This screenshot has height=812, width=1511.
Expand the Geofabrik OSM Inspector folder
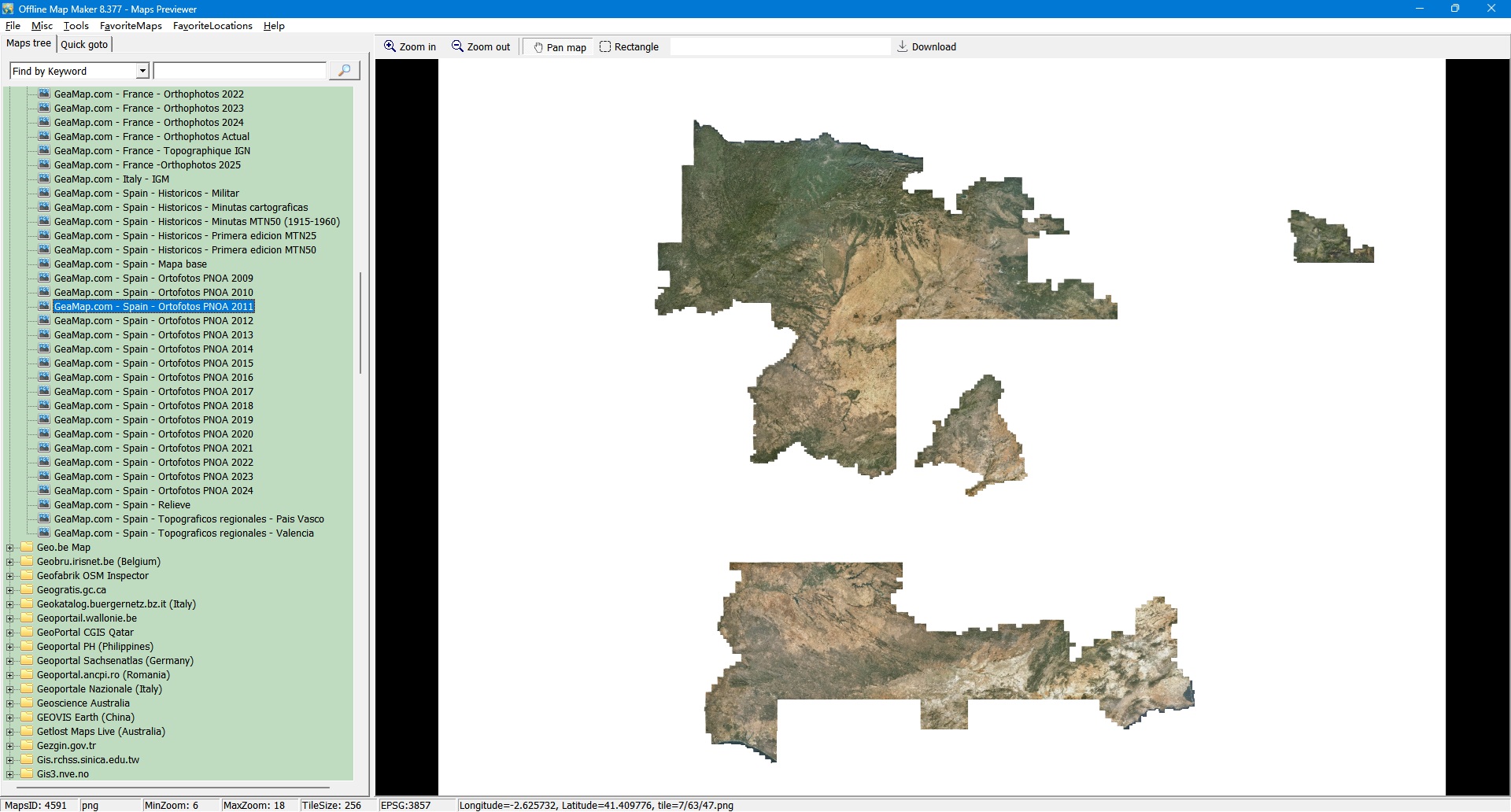pos(9,576)
